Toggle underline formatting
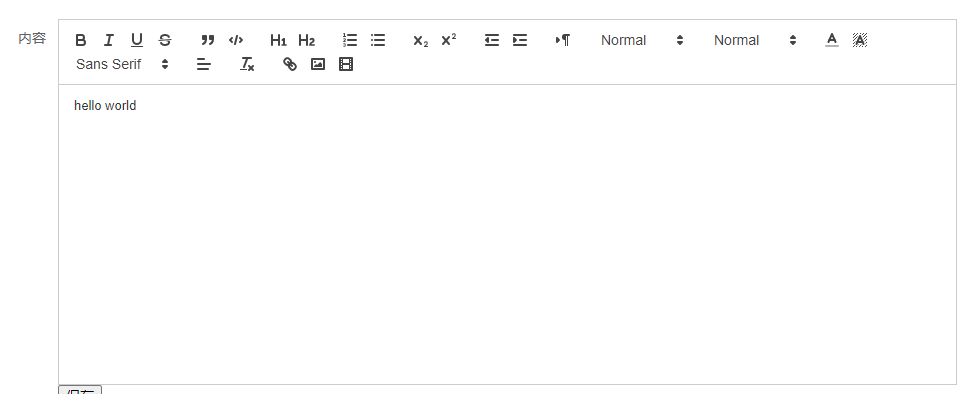This screenshot has height=394, width=962. click(137, 41)
